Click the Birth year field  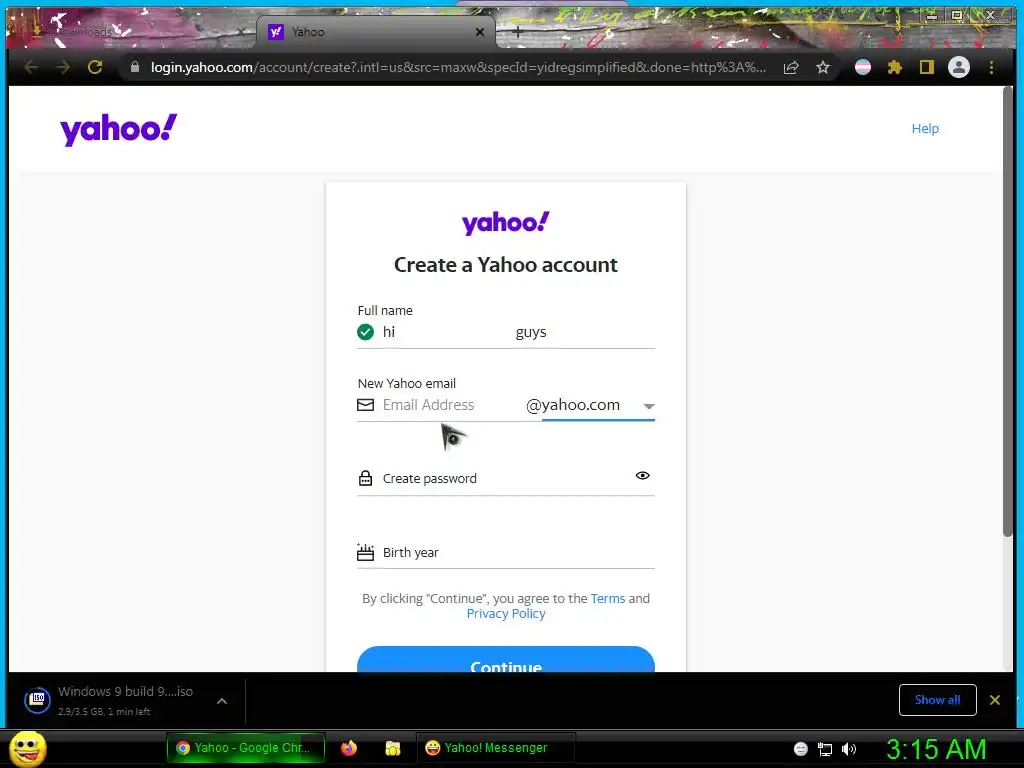point(506,552)
